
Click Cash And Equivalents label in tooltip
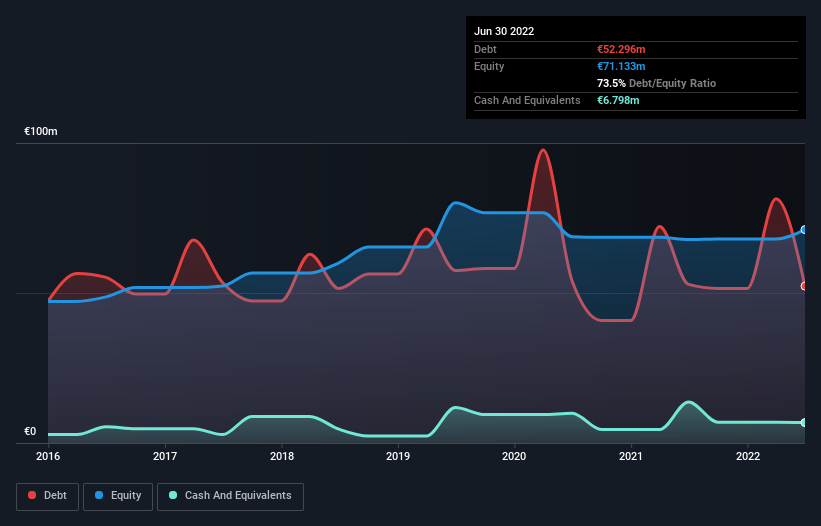527,100
